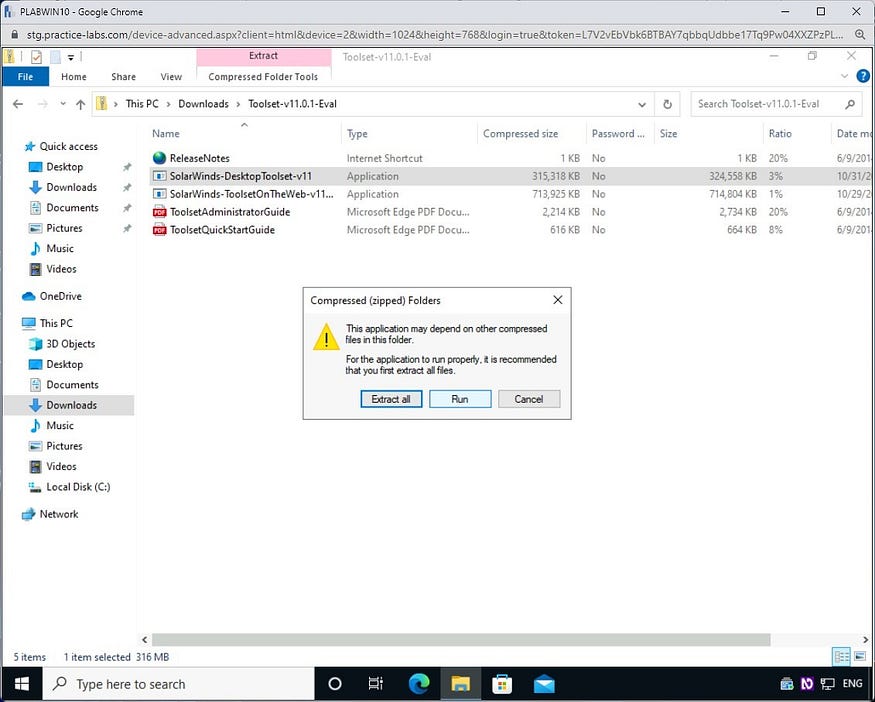Select the Compressed Folder Tools tab
Screen dimensions: 875x702
[x=263, y=77]
